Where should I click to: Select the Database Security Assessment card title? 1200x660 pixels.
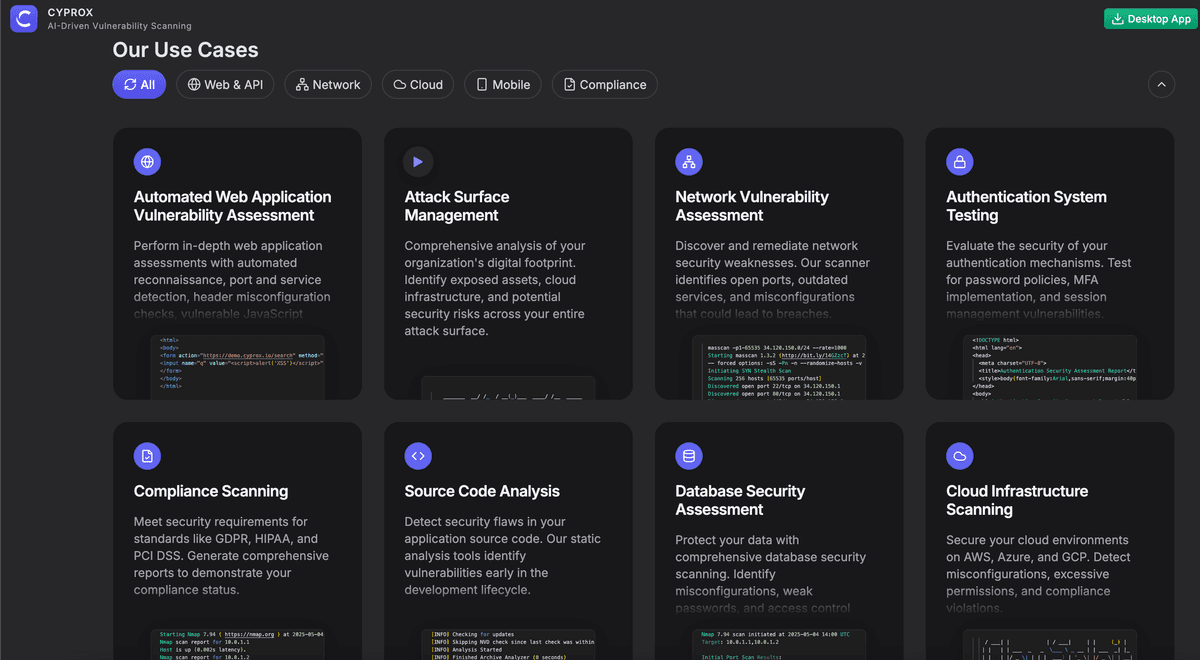740,500
